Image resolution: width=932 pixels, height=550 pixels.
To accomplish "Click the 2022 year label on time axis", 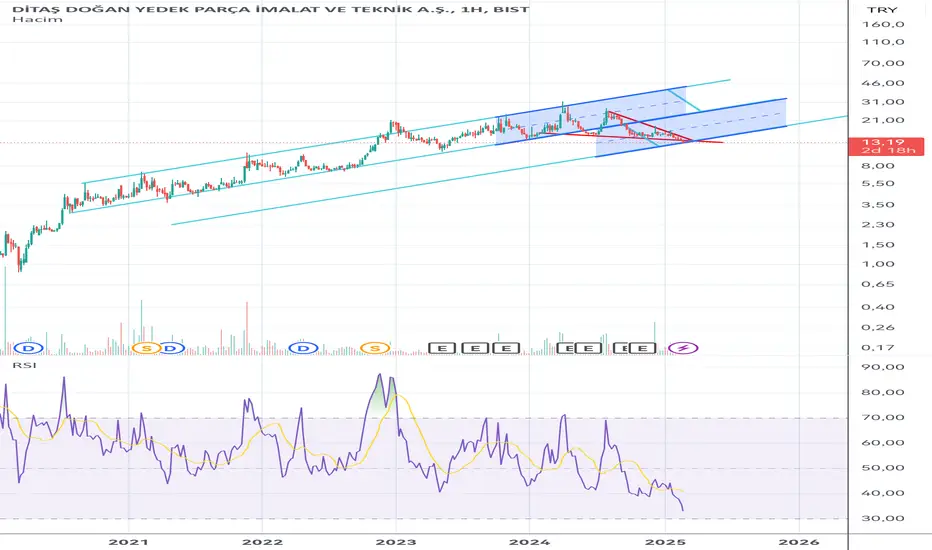I will (262, 542).
